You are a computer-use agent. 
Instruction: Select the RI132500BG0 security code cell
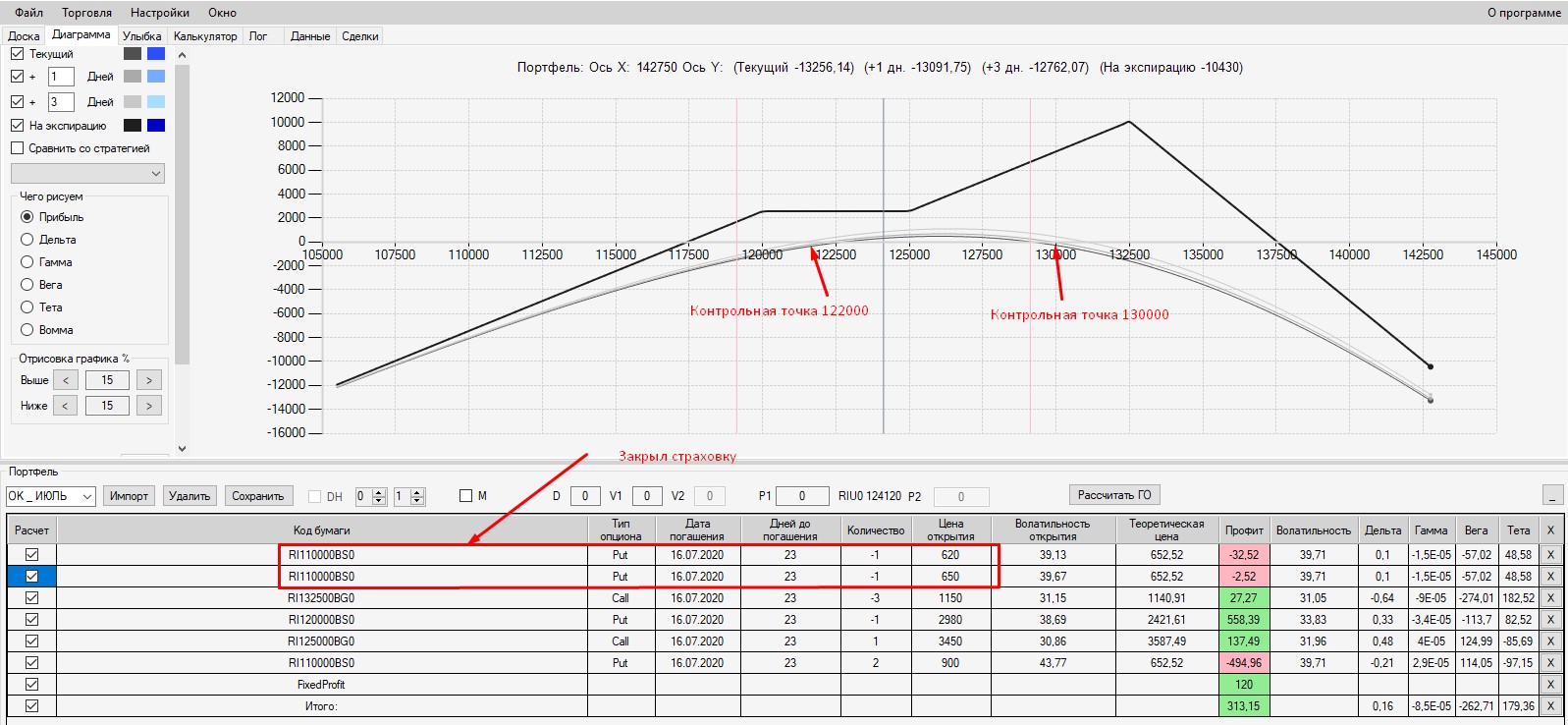tap(321, 598)
